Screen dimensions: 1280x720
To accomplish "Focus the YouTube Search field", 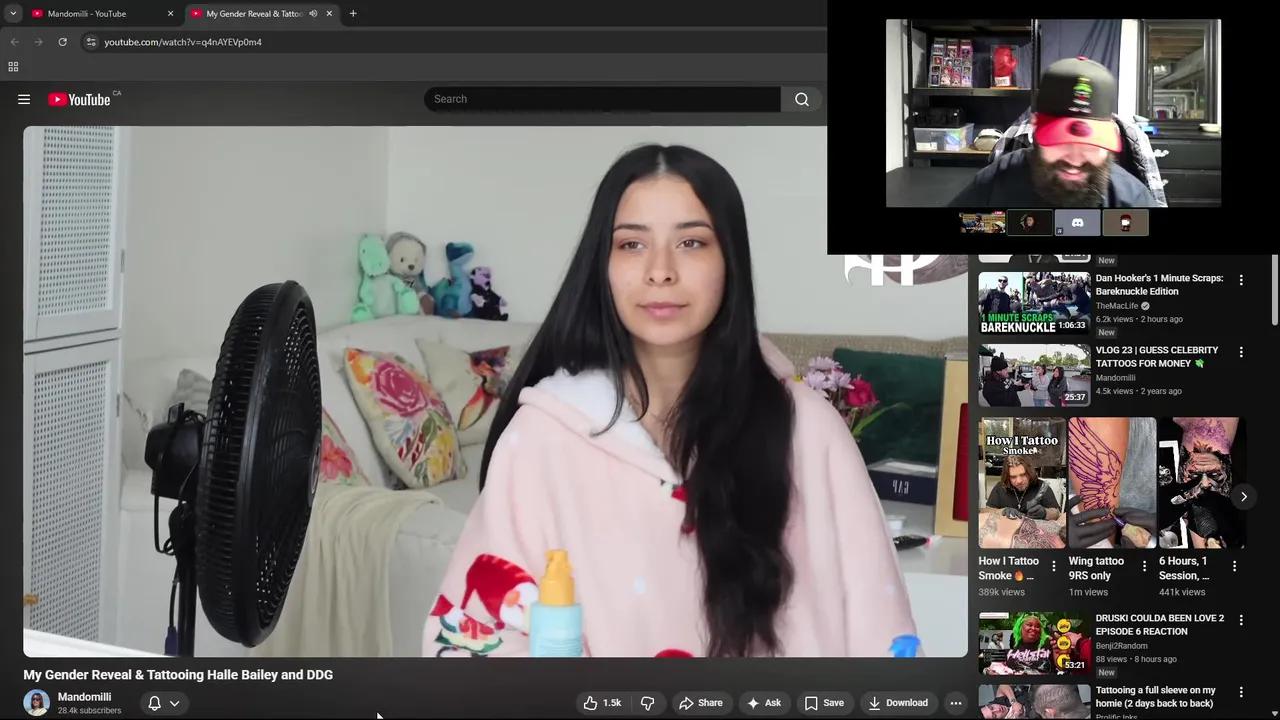I will 602,99.
